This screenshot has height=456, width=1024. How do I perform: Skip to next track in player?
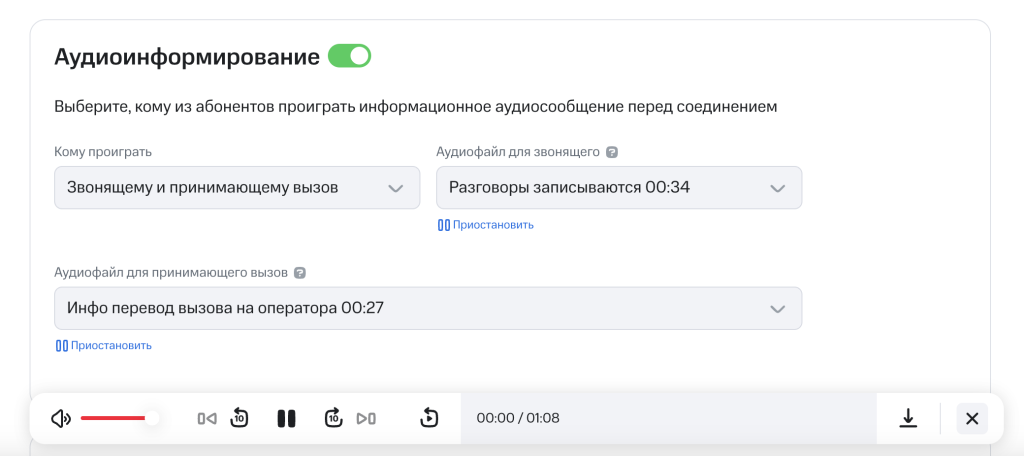coord(366,419)
